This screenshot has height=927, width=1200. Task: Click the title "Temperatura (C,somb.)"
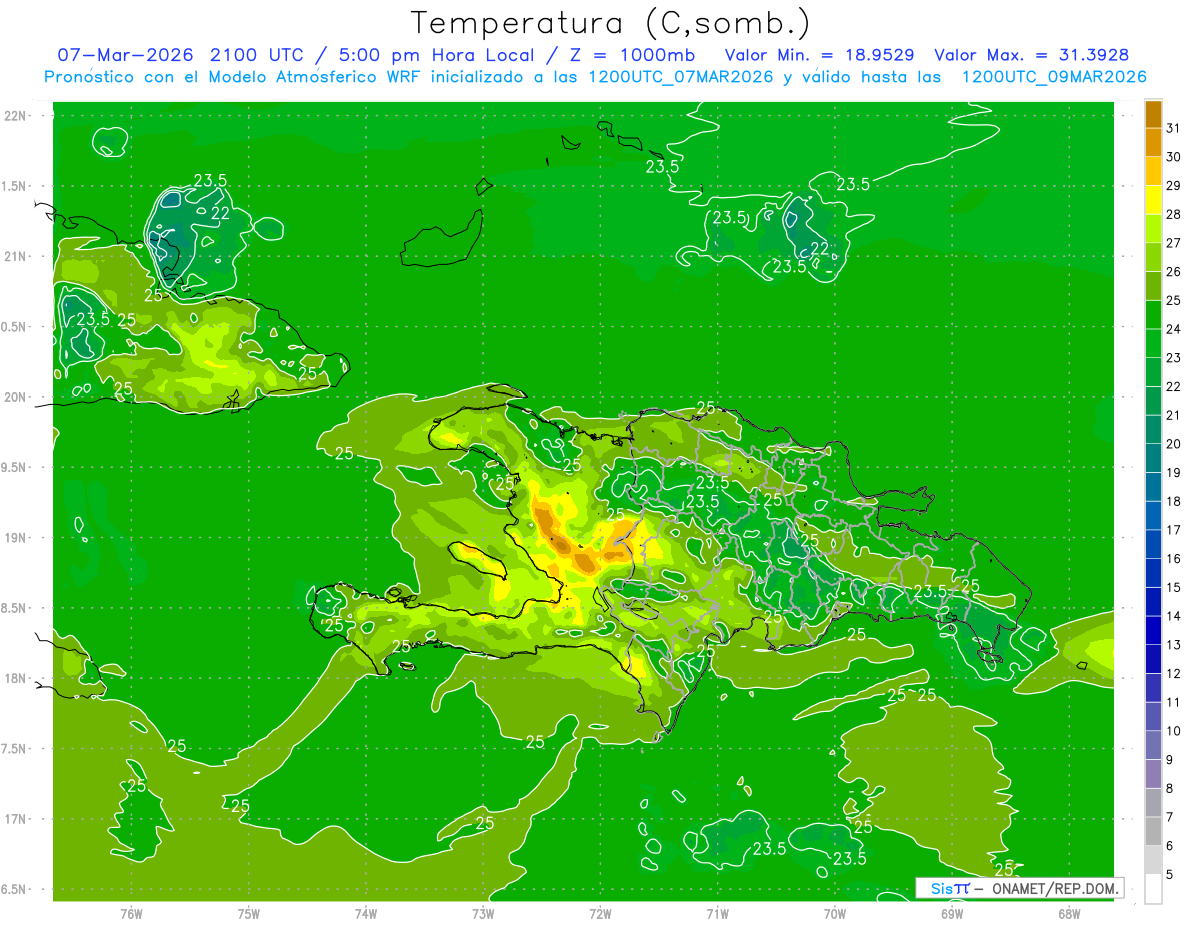(611, 23)
